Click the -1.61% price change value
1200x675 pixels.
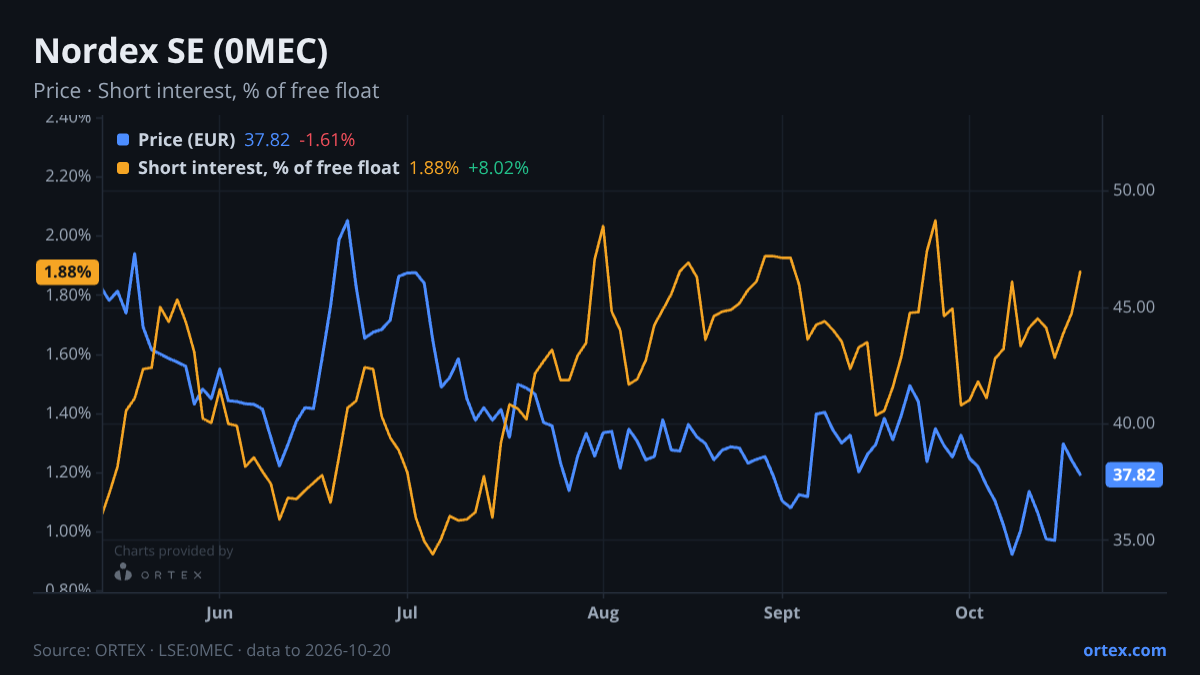click(327, 140)
